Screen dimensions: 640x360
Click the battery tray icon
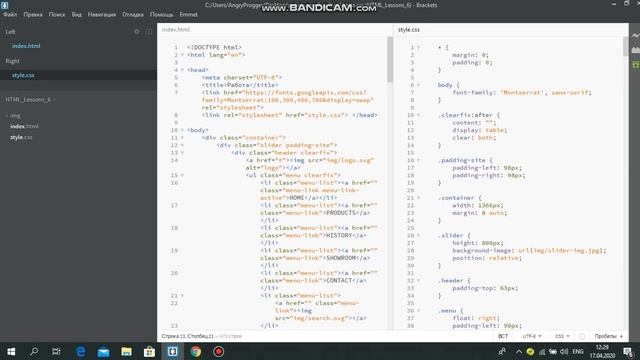[553, 351]
